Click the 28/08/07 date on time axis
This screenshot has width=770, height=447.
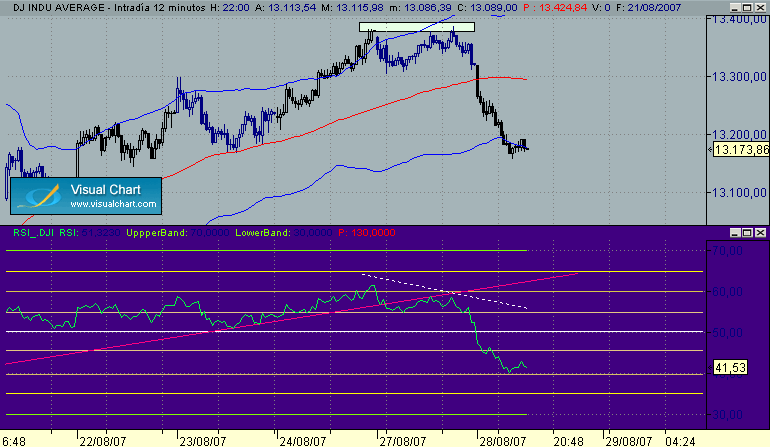tap(503, 441)
